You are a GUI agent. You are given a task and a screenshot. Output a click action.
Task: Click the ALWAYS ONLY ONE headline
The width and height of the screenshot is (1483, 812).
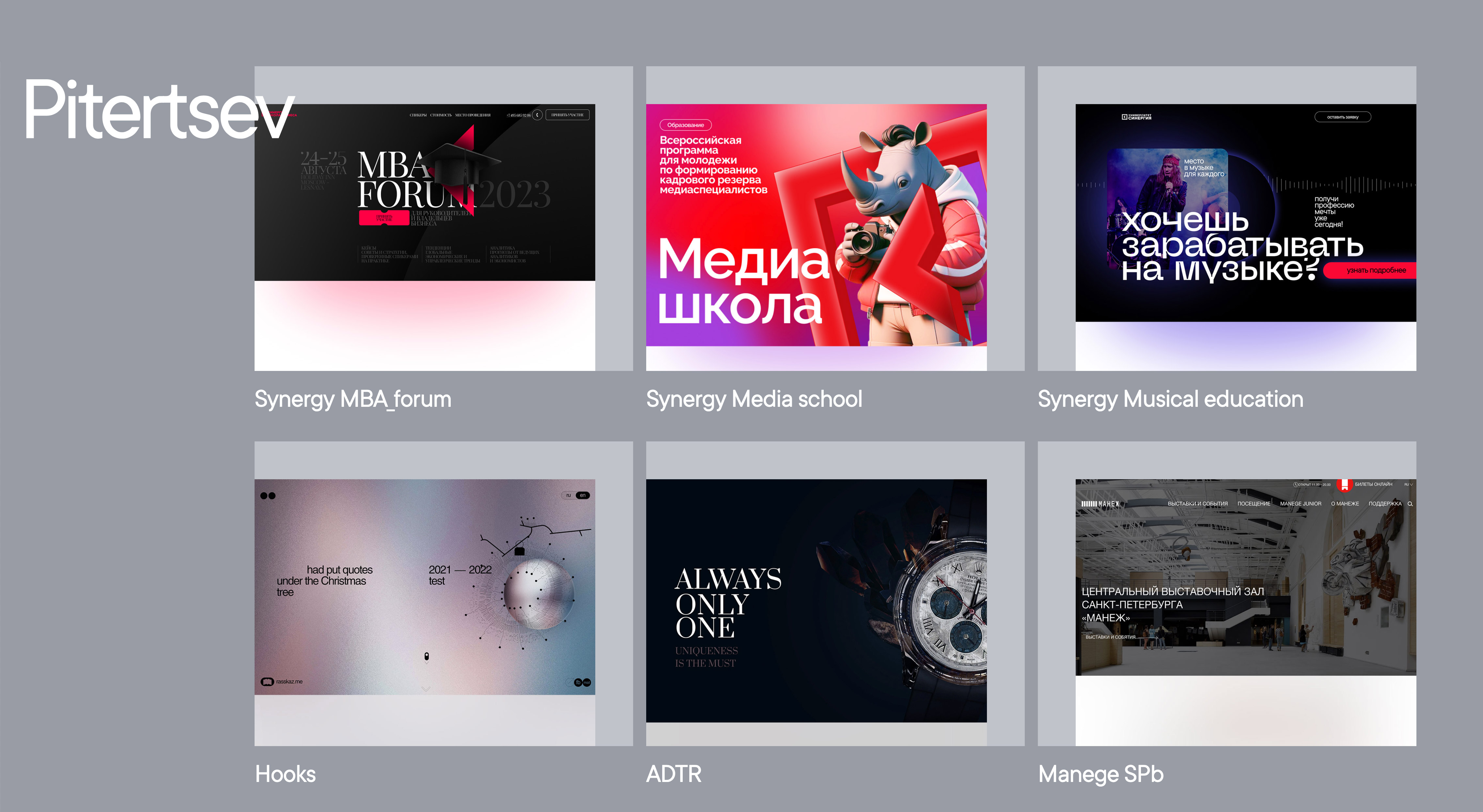click(728, 603)
